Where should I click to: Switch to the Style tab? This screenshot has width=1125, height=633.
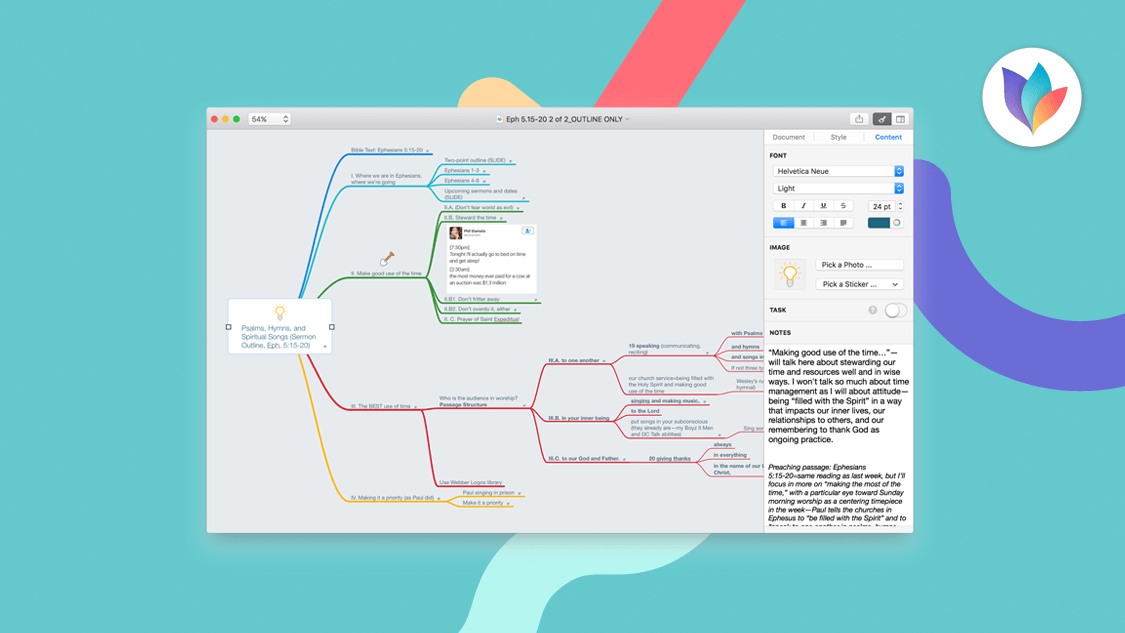point(838,137)
